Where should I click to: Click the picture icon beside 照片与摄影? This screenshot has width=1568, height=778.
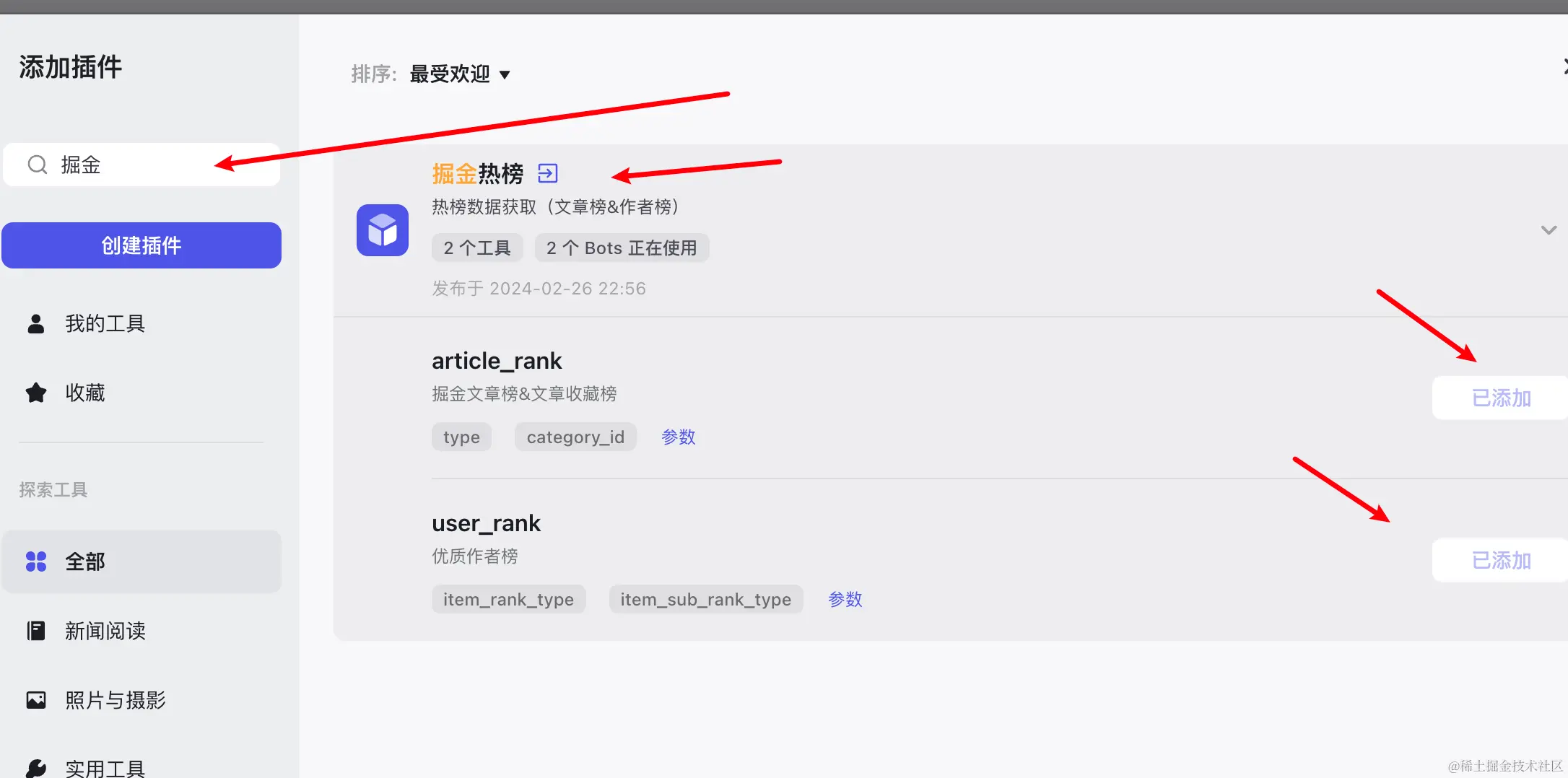(x=36, y=700)
